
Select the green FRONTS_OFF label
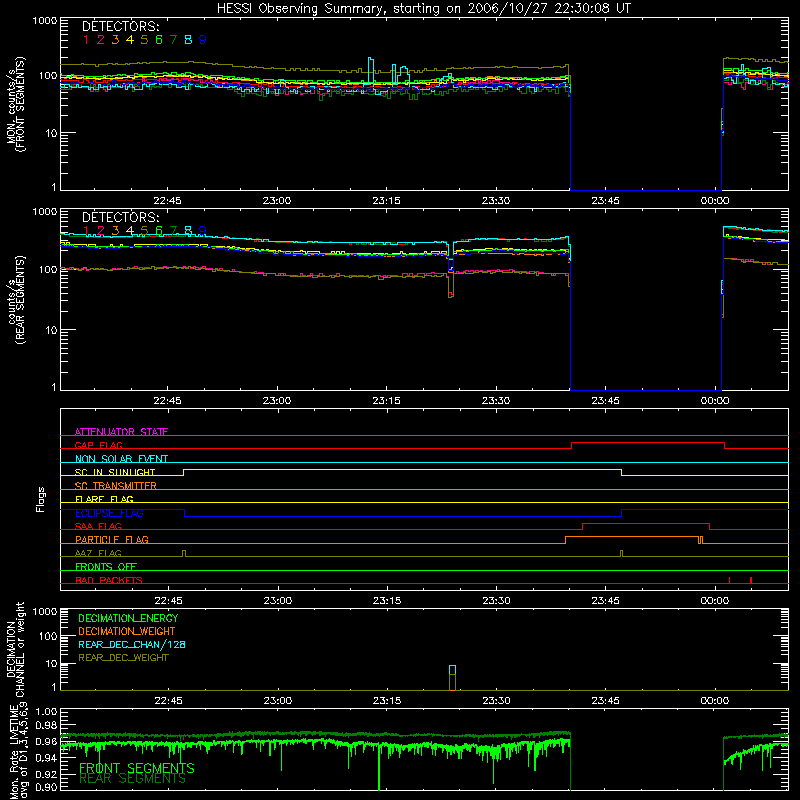tap(106, 566)
